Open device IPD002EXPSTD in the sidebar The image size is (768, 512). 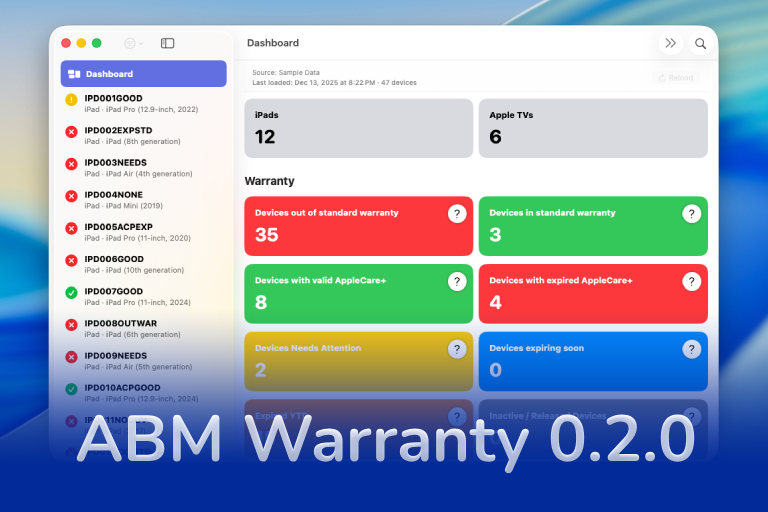coord(144,136)
